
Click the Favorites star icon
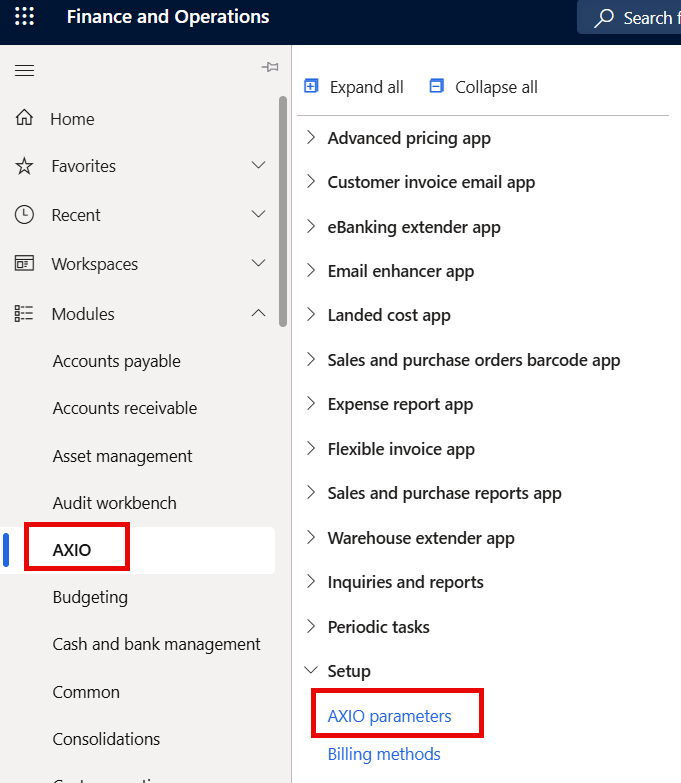[24, 166]
